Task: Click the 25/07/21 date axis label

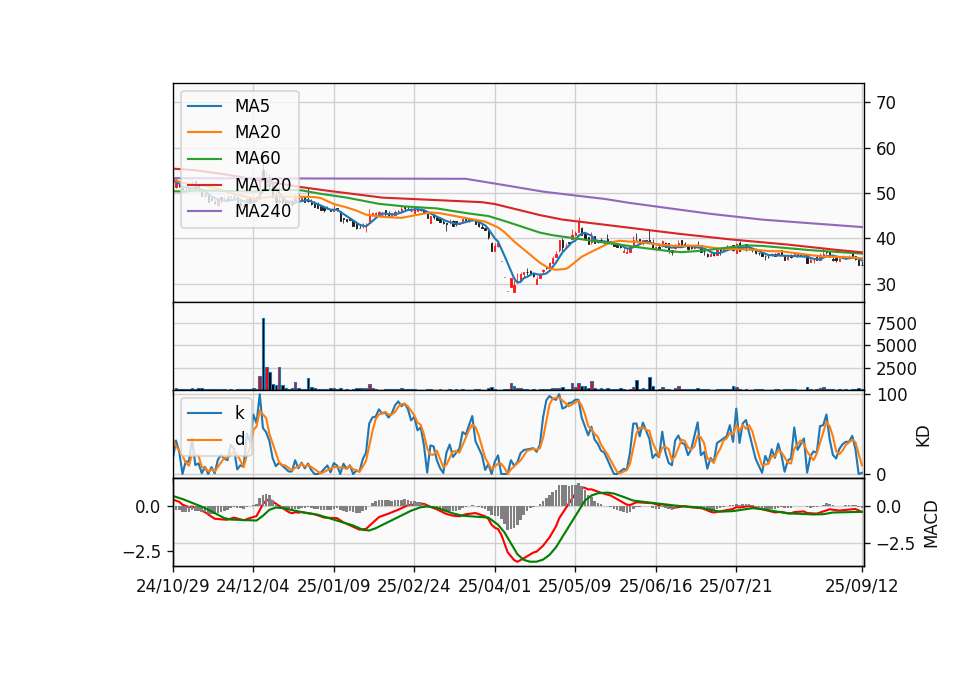Action: pos(736,586)
